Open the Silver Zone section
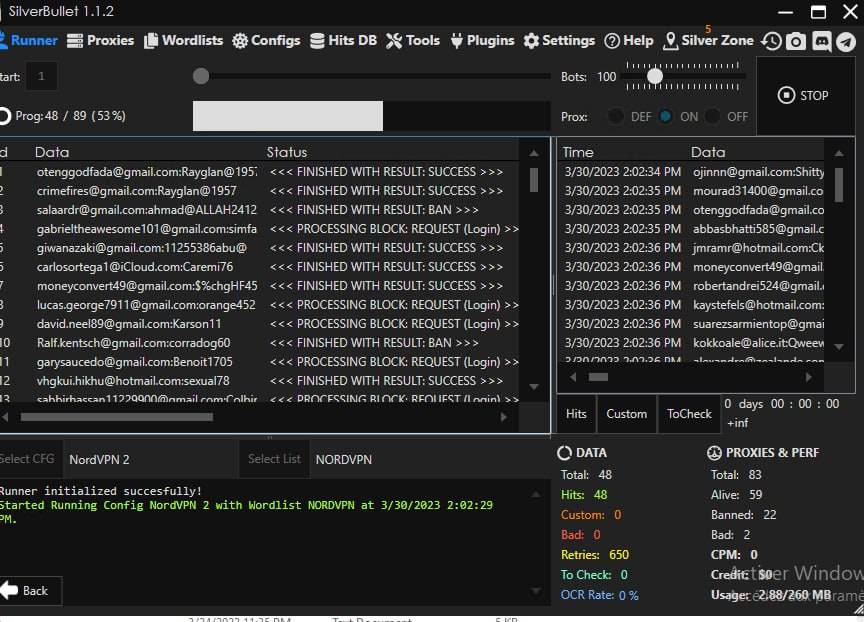The height and width of the screenshot is (622, 864). pyautogui.click(x=708, y=40)
